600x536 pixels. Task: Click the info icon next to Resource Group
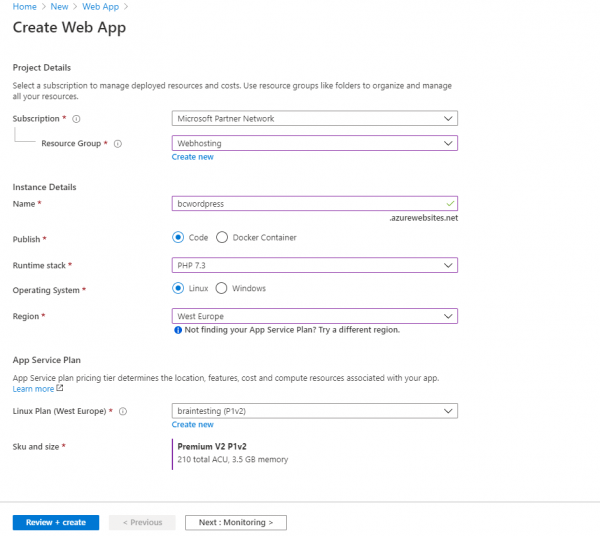(x=118, y=143)
